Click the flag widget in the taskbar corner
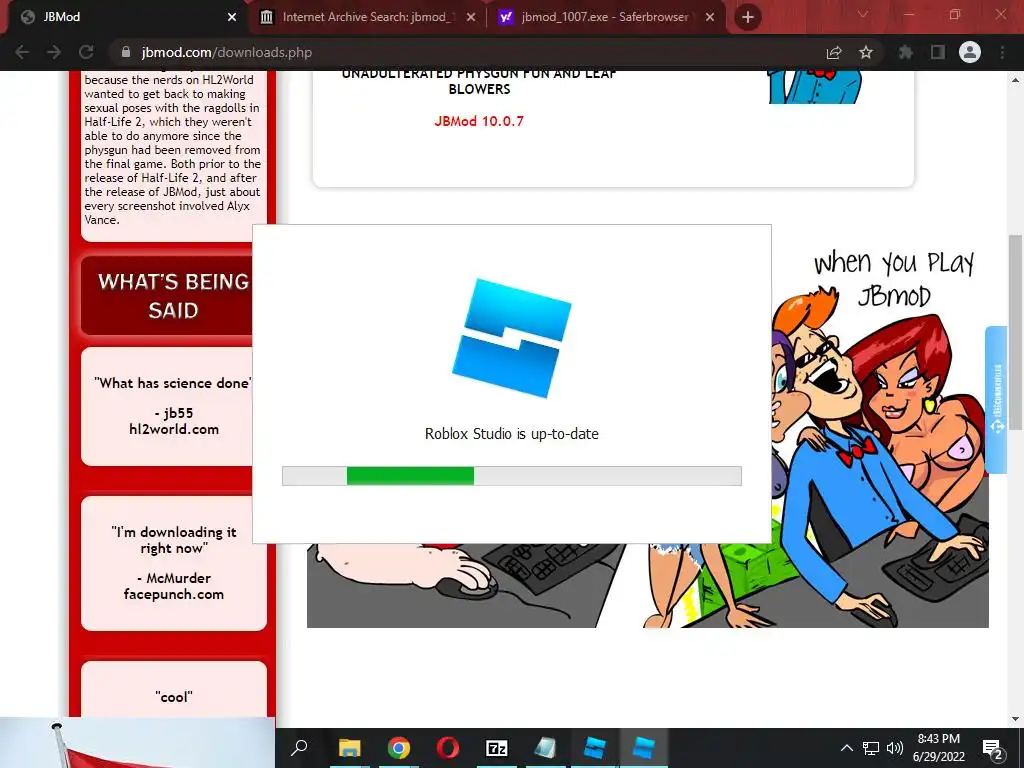 click(137, 743)
